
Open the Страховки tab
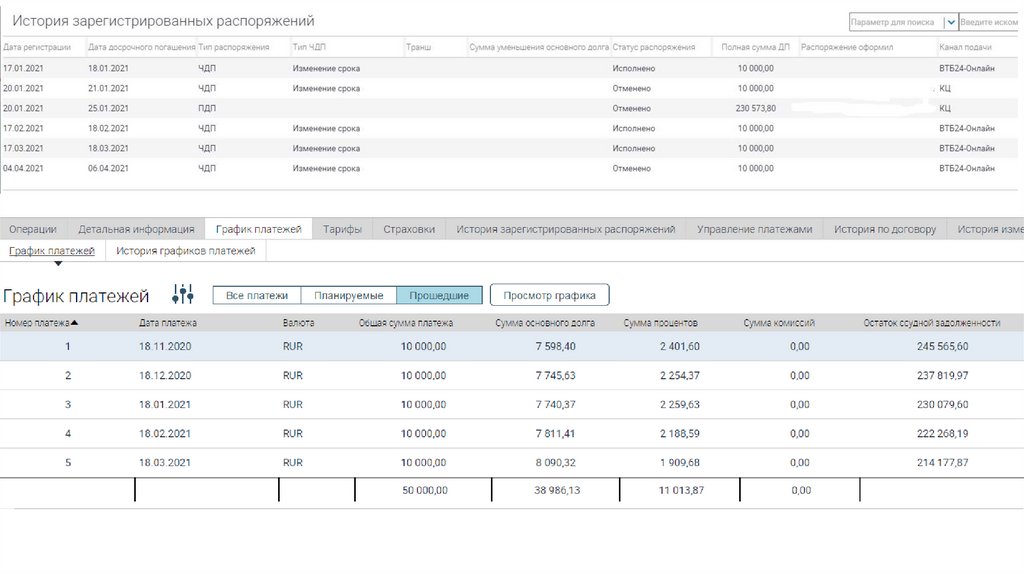(x=409, y=229)
